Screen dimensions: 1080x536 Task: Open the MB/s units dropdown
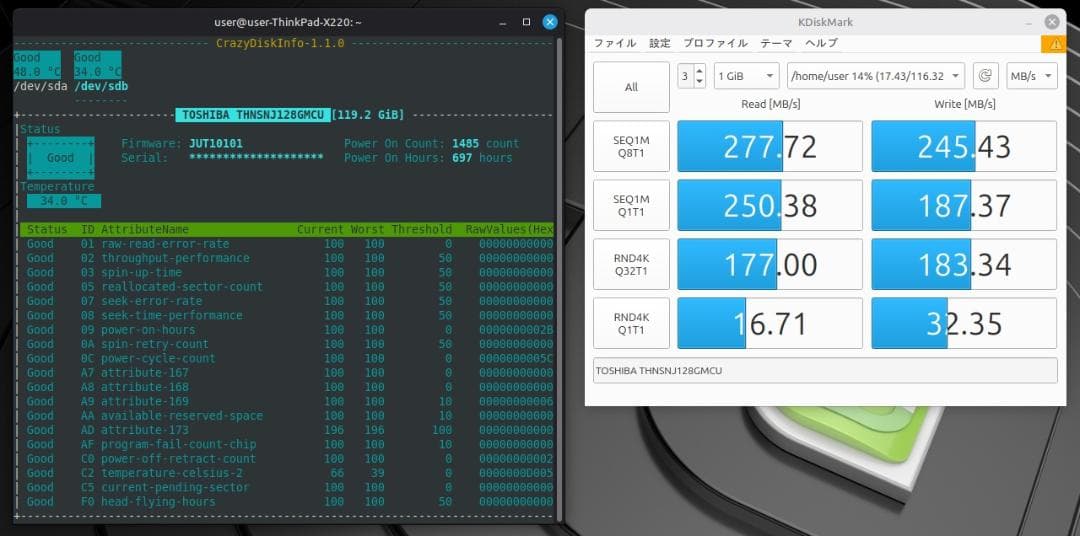tap(1034, 76)
